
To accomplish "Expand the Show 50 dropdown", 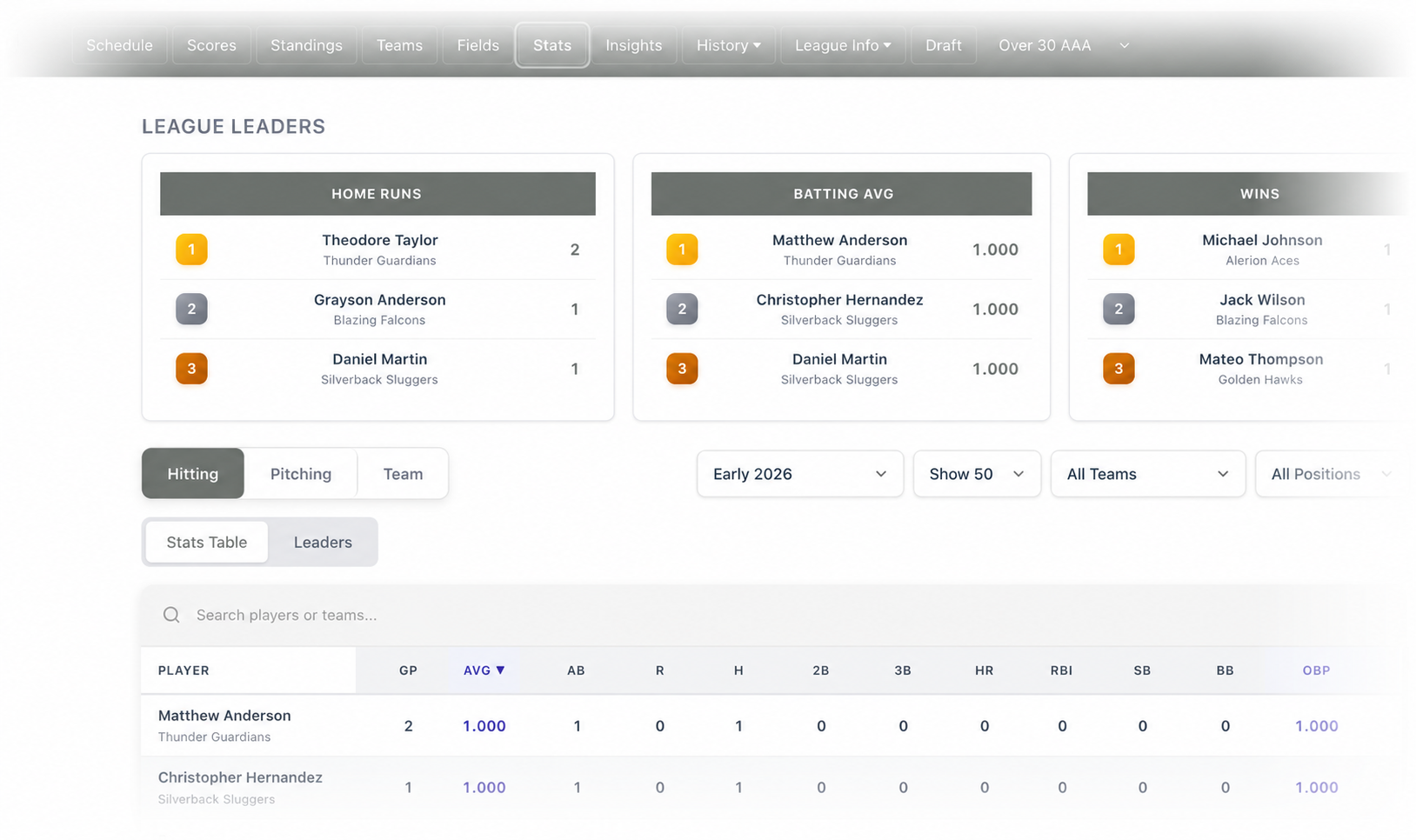I will click(977, 474).
